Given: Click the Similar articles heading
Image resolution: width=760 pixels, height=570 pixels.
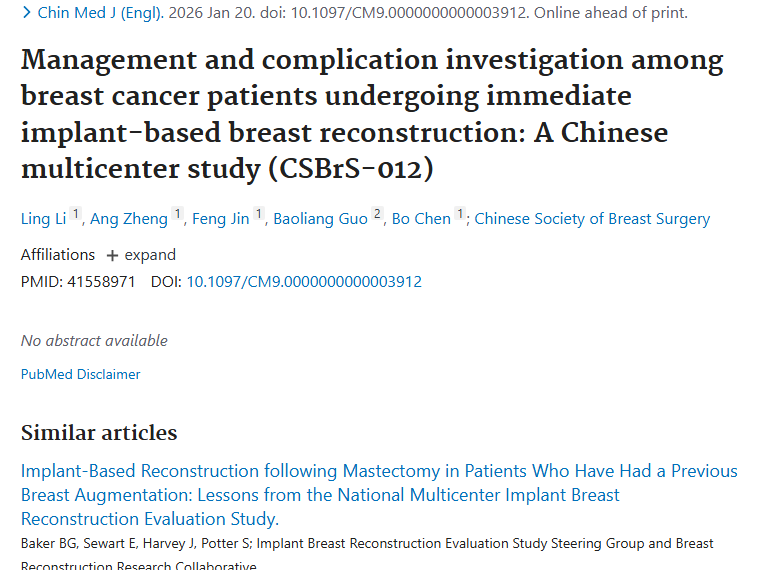Looking at the screenshot, I should pos(99,432).
